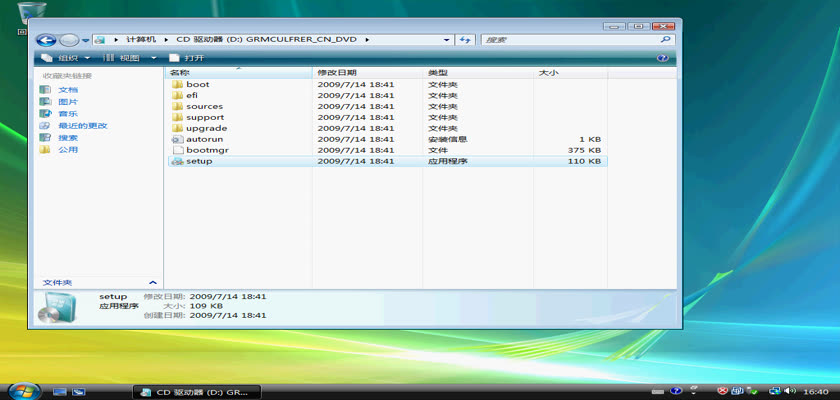This screenshot has height=400, width=840.
Task: Select the bootmgr file
Action: click(x=206, y=150)
